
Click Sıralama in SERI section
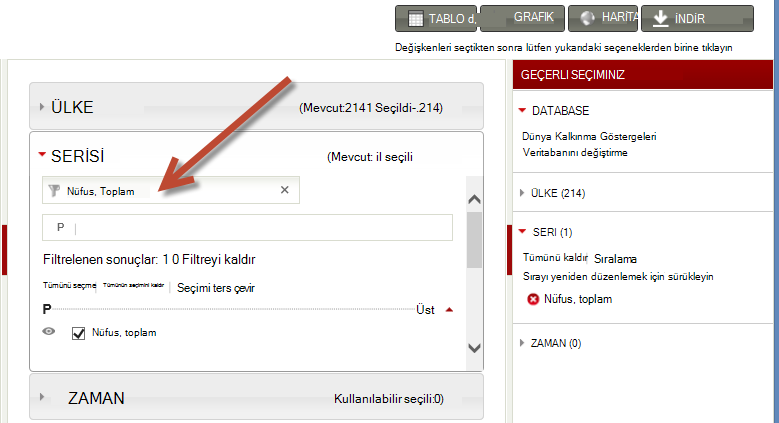pyautogui.click(x=616, y=259)
